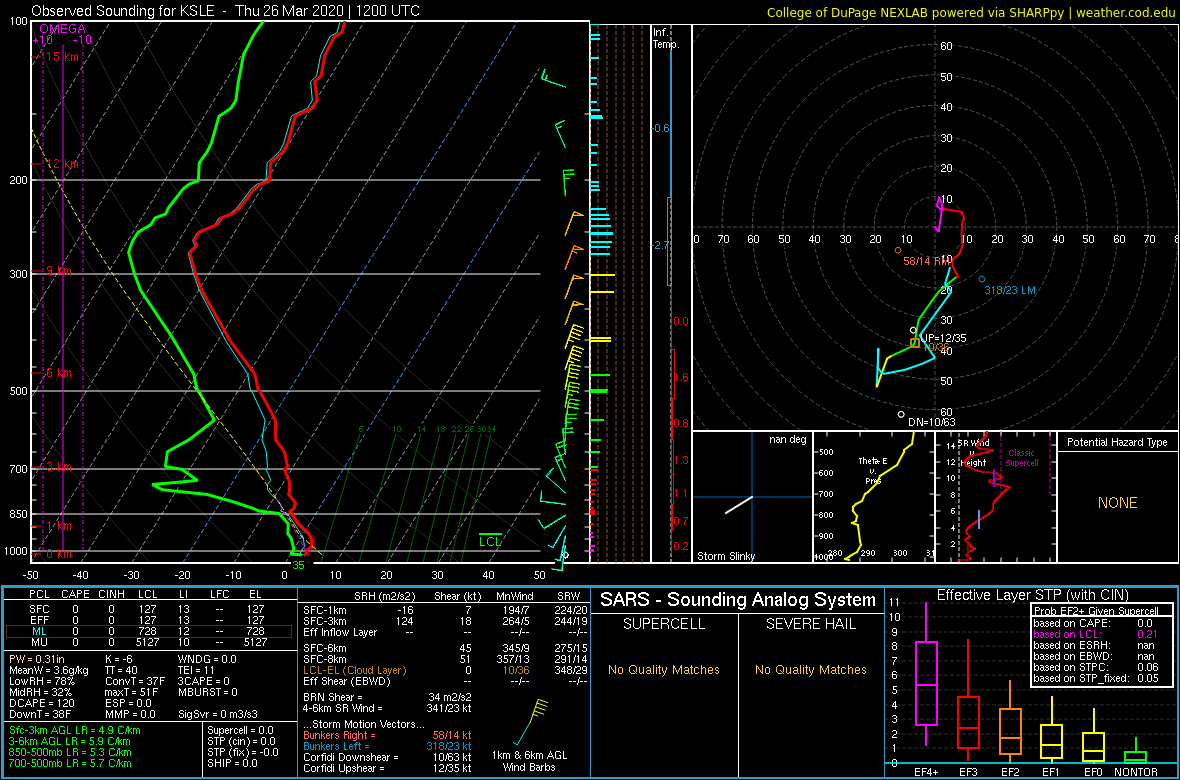The height and width of the screenshot is (780, 1180).
Task: Click the 'SEVERE HAIL' SARS column heading
Action: [811, 624]
